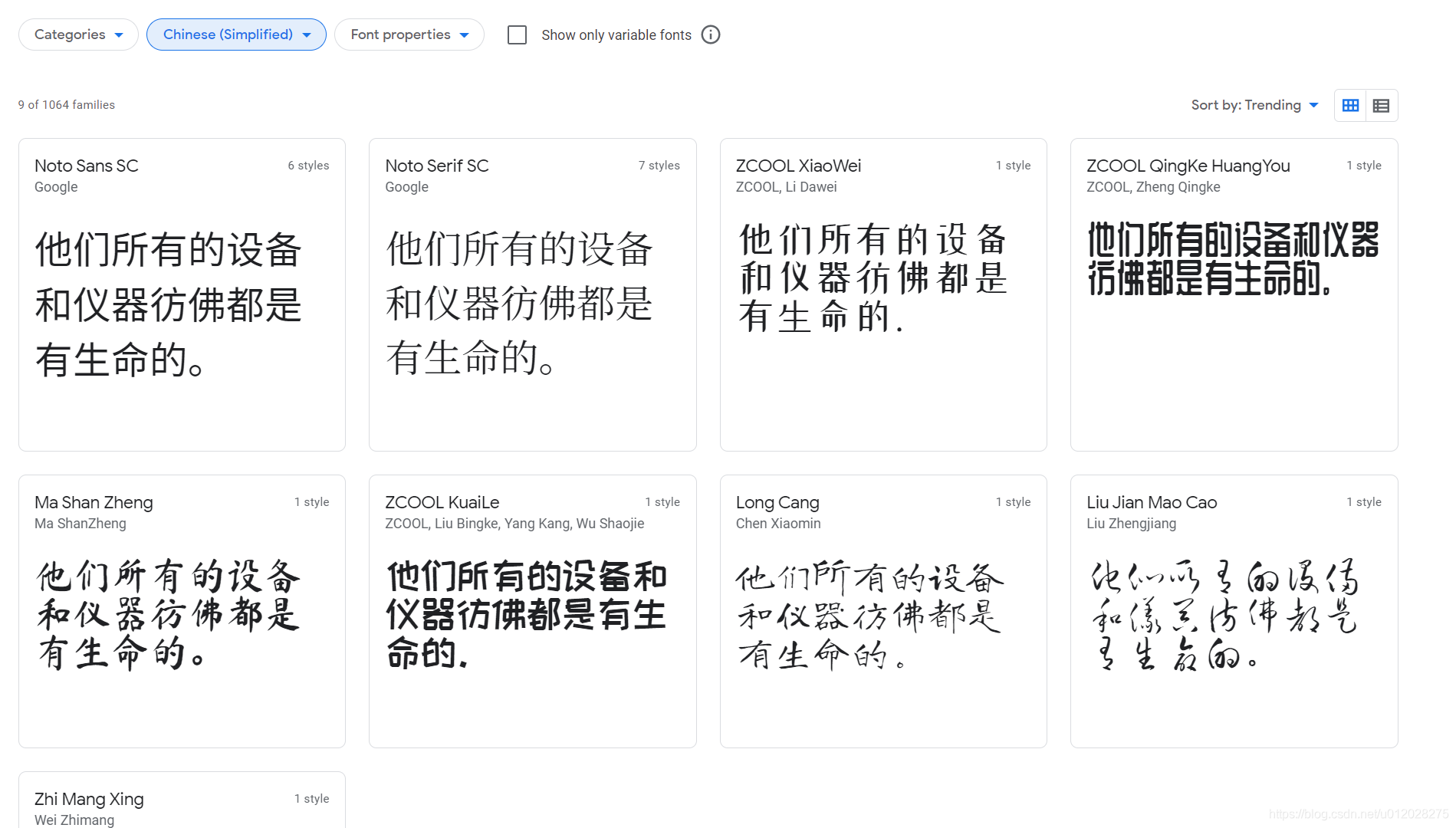Viewport: 1456px width, 828px height.
Task: Open the Sort by Trending dropdown
Action: 1254,105
